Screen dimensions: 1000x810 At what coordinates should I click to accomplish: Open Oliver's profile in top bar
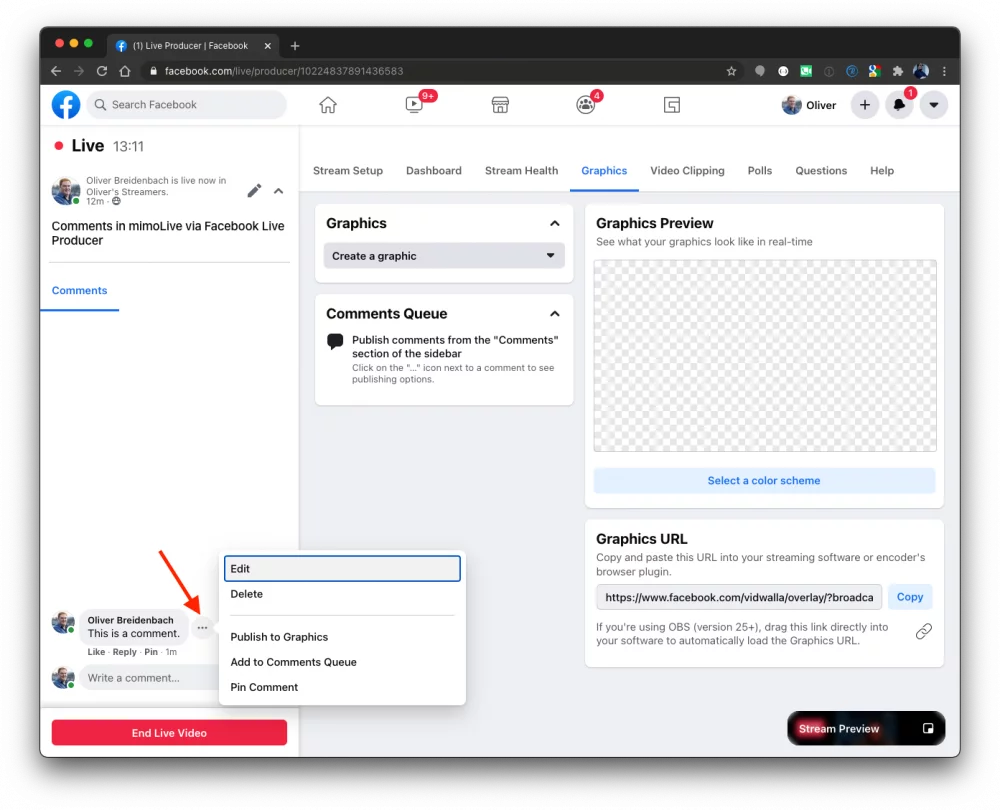(809, 105)
